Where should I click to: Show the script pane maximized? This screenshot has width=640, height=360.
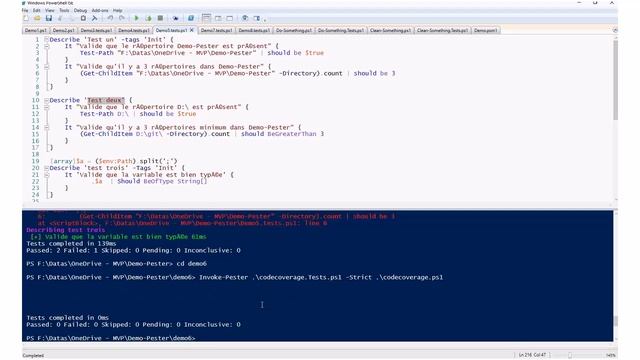(x=229, y=18)
